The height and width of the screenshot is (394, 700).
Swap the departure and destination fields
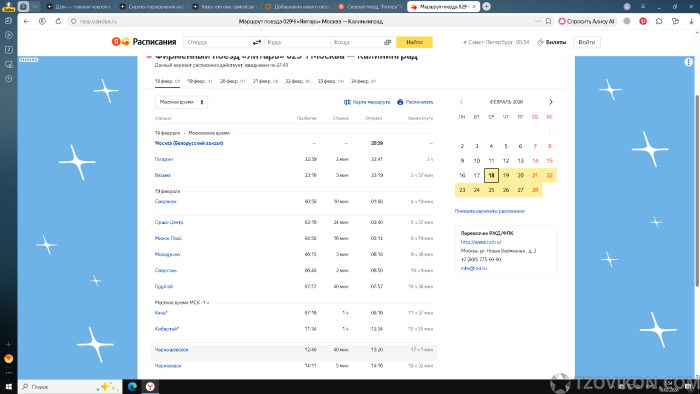[257, 42]
